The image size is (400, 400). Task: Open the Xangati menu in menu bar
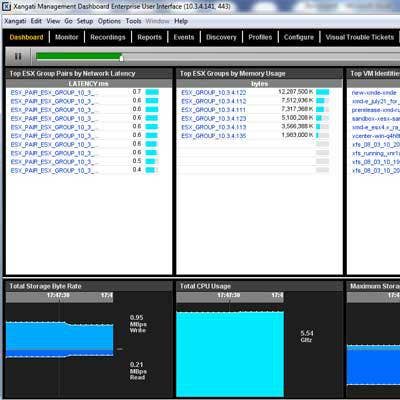click(x=15, y=21)
